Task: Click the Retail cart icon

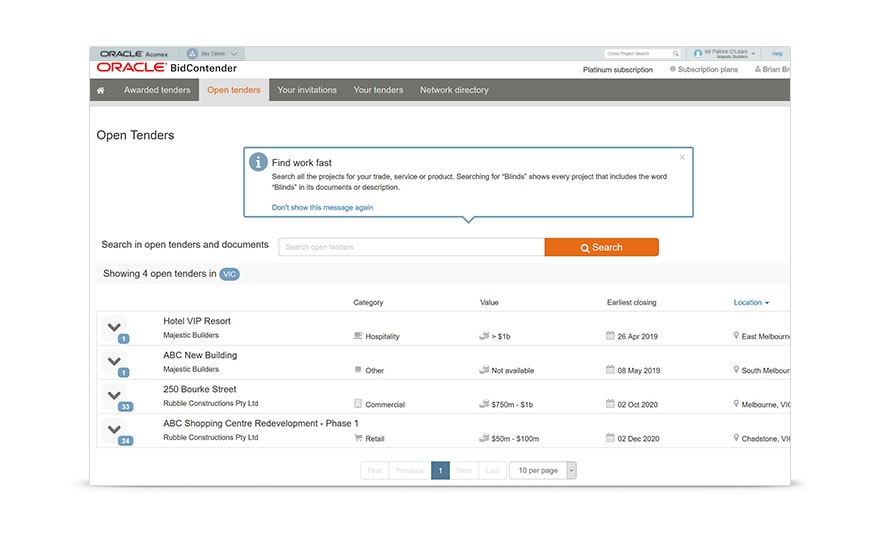Action: click(x=358, y=438)
